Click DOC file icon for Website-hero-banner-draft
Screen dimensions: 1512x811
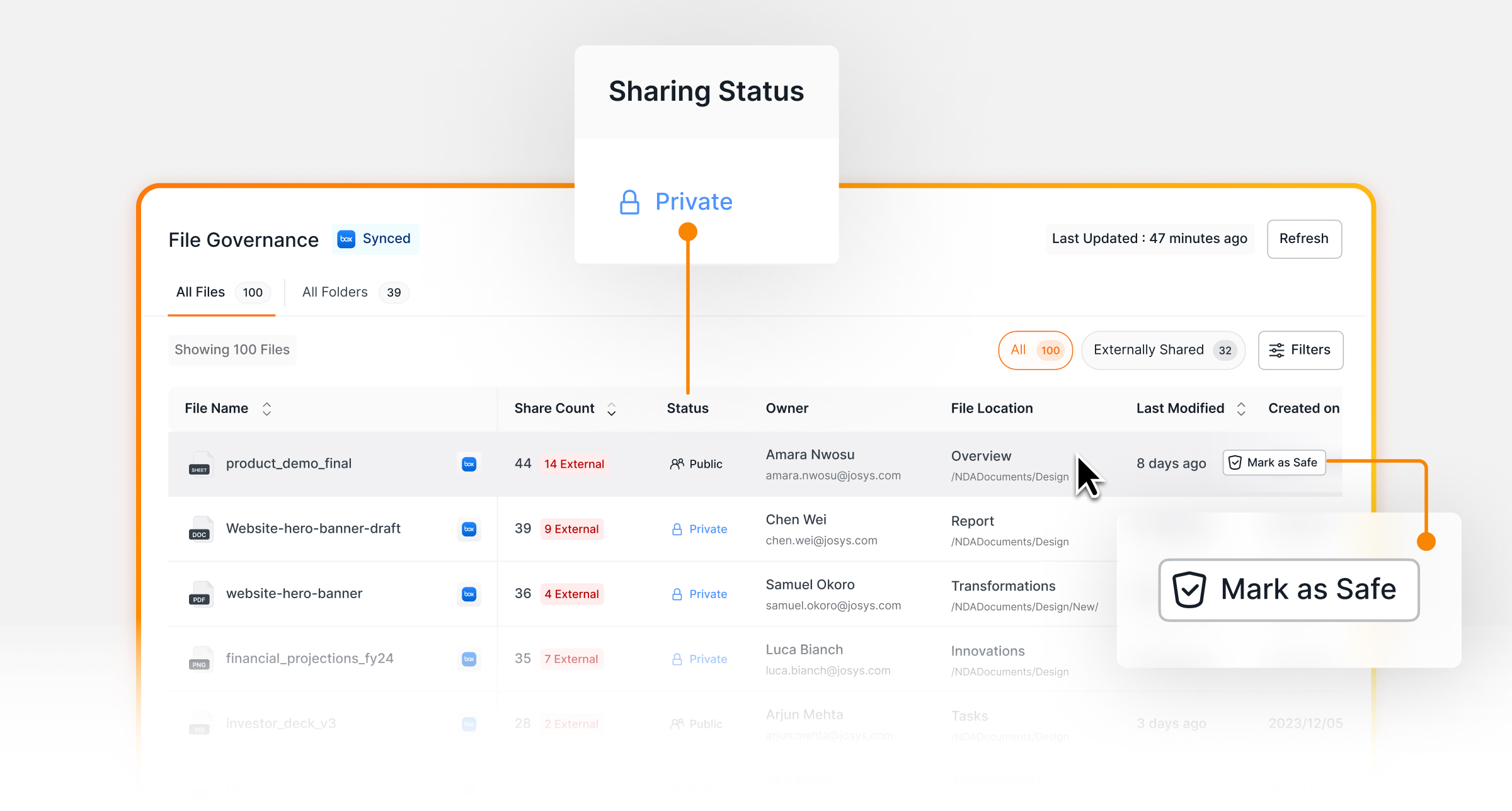point(200,529)
